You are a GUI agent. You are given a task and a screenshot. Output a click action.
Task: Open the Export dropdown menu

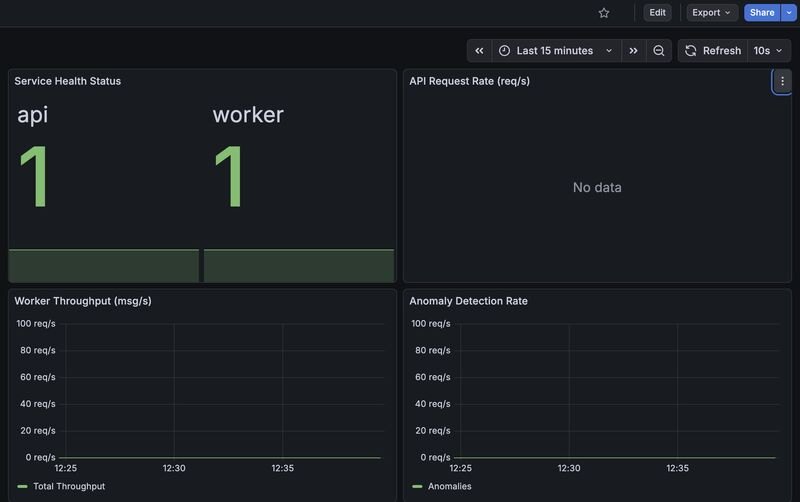point(712,12)
